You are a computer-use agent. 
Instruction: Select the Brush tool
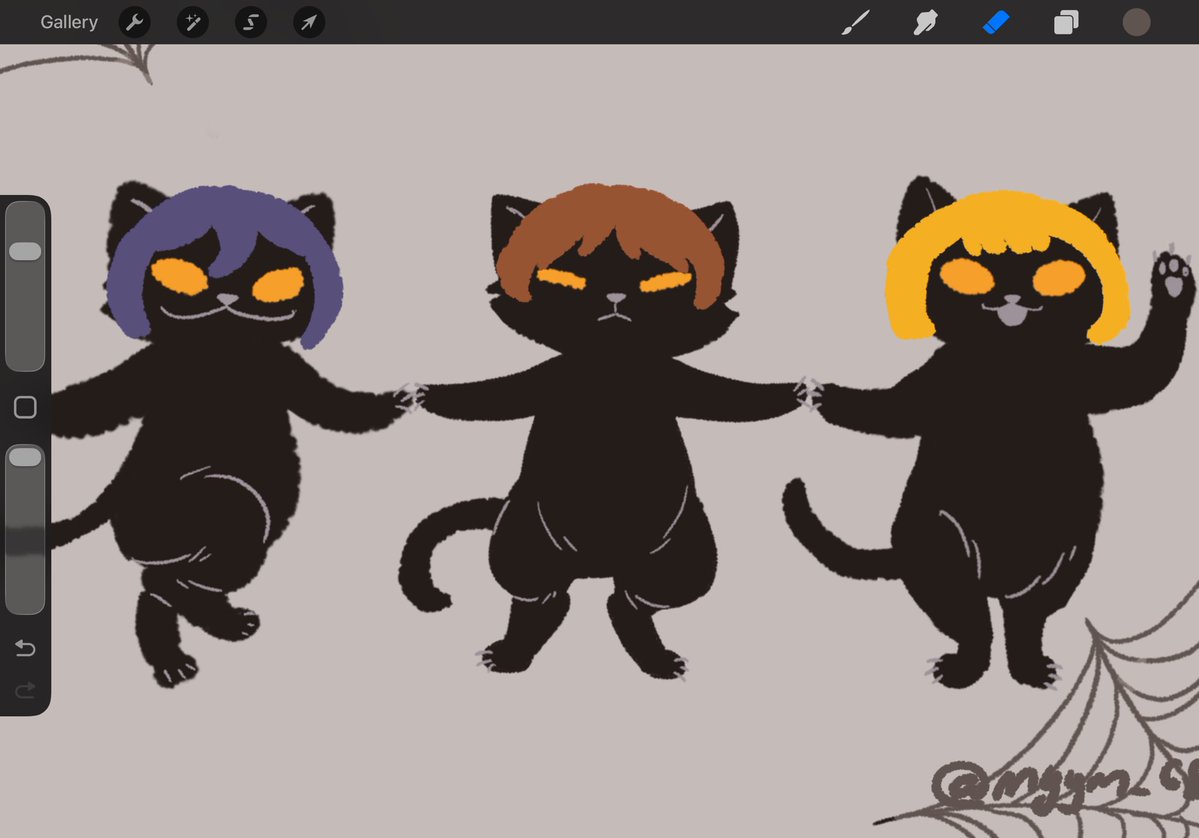[x=856, y=22]
